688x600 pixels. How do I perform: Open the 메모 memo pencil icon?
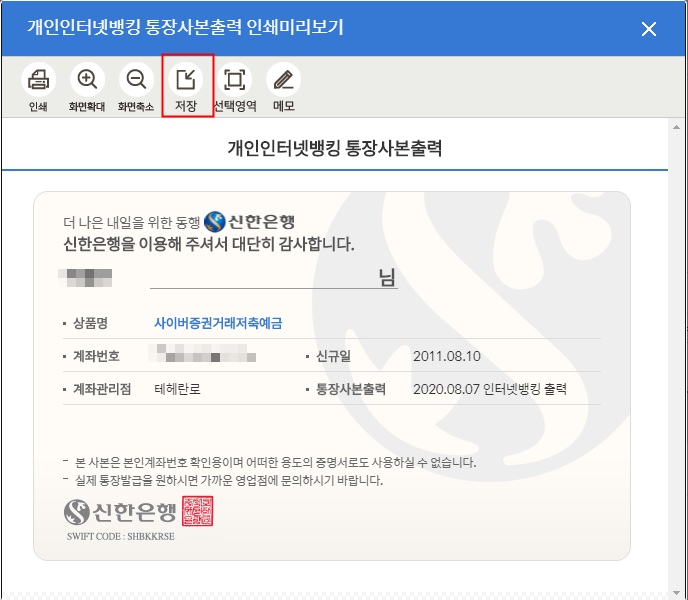point(283,79)
